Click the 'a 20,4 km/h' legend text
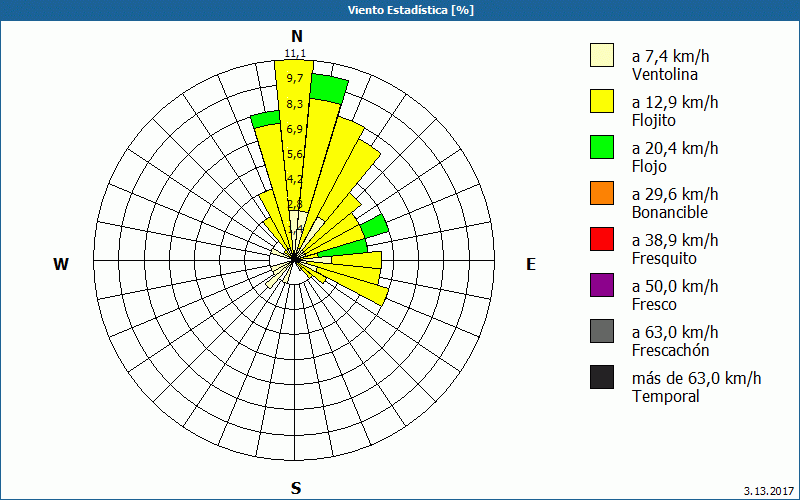800x500 pixels. click(x=675, y=148)
